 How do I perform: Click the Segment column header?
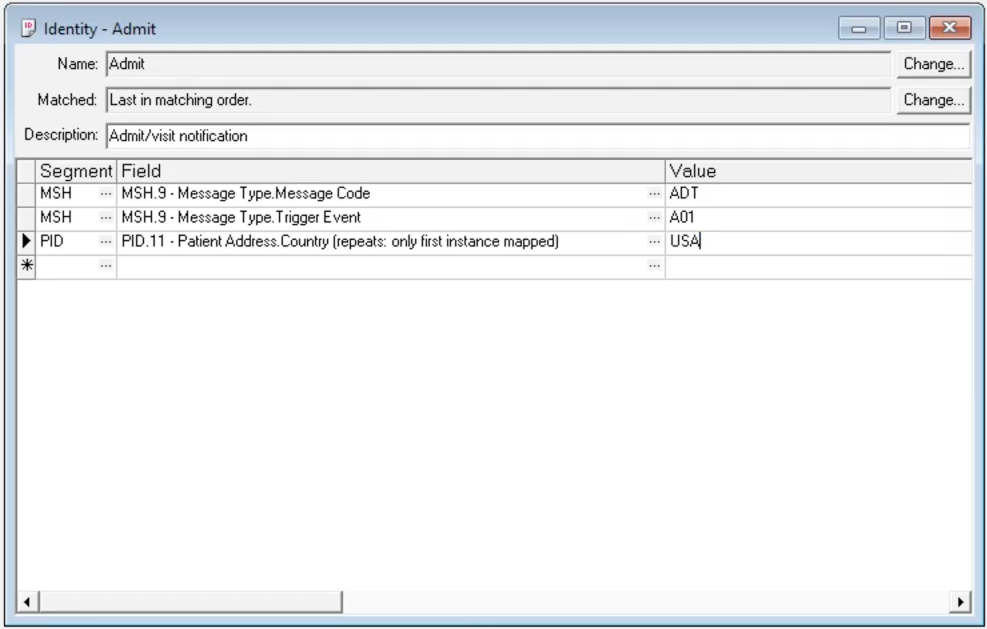click(x=76, y=171)
